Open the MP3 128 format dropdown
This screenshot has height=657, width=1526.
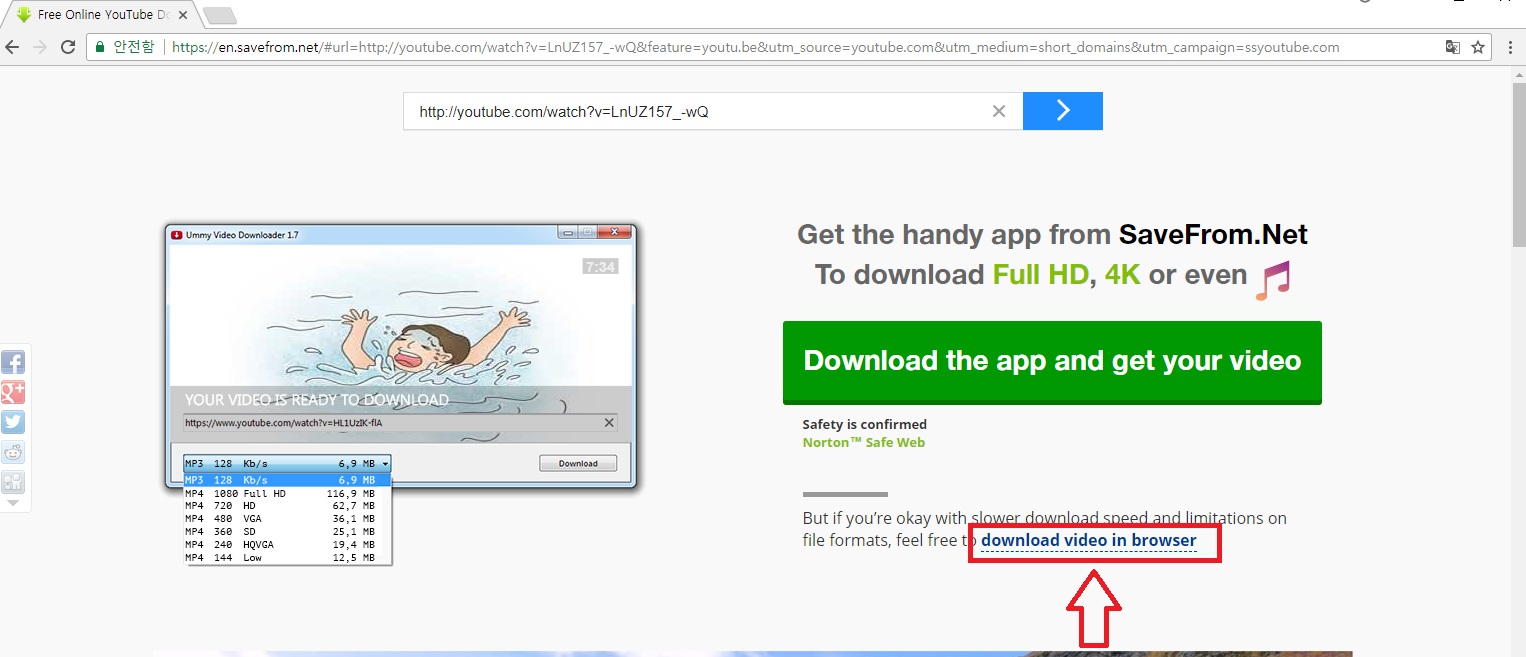[x=287, y=463]
